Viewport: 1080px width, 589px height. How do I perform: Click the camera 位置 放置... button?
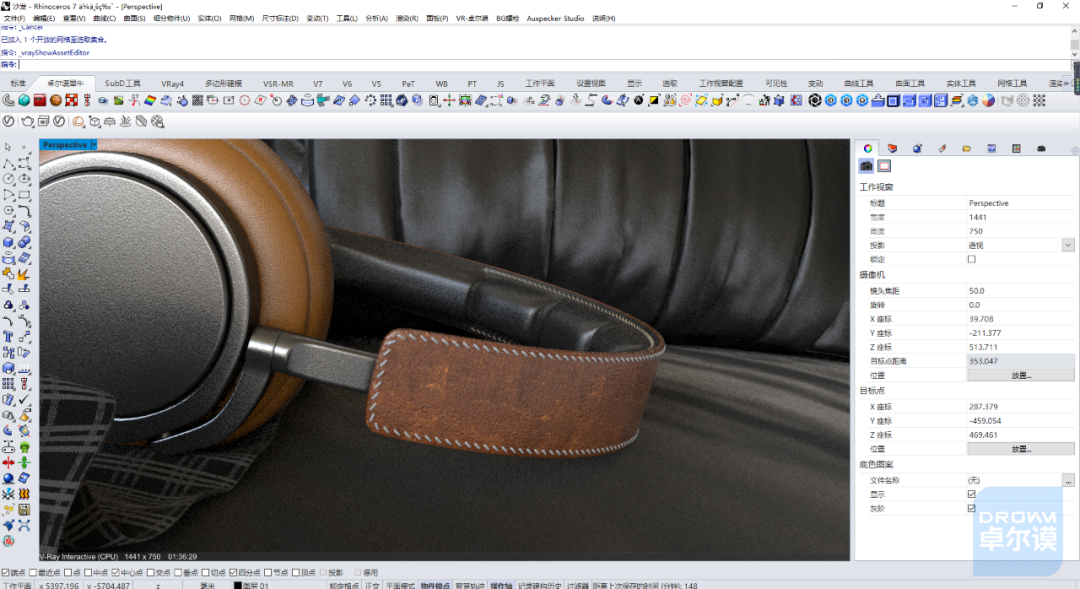(1021, 375)
